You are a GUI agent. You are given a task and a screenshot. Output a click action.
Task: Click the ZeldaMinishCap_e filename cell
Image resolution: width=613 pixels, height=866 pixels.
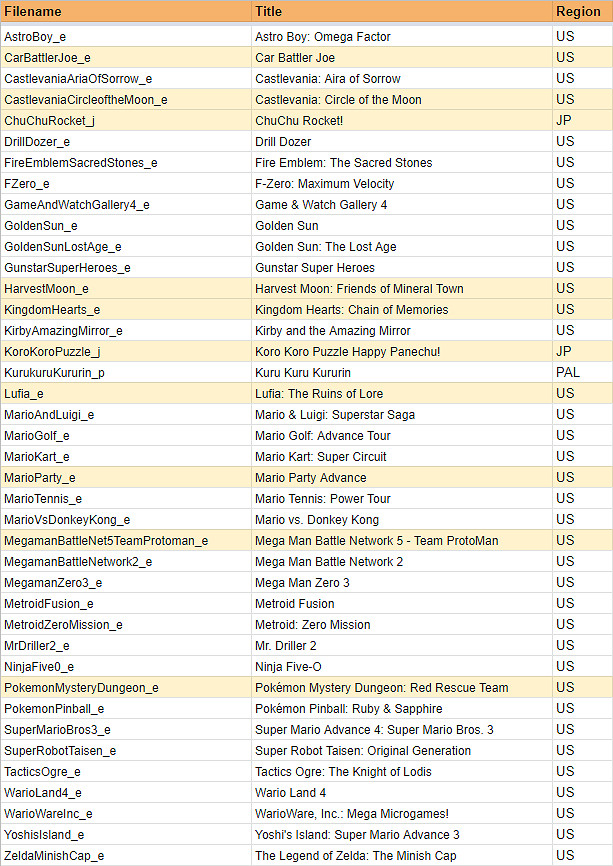click(54, 856)
